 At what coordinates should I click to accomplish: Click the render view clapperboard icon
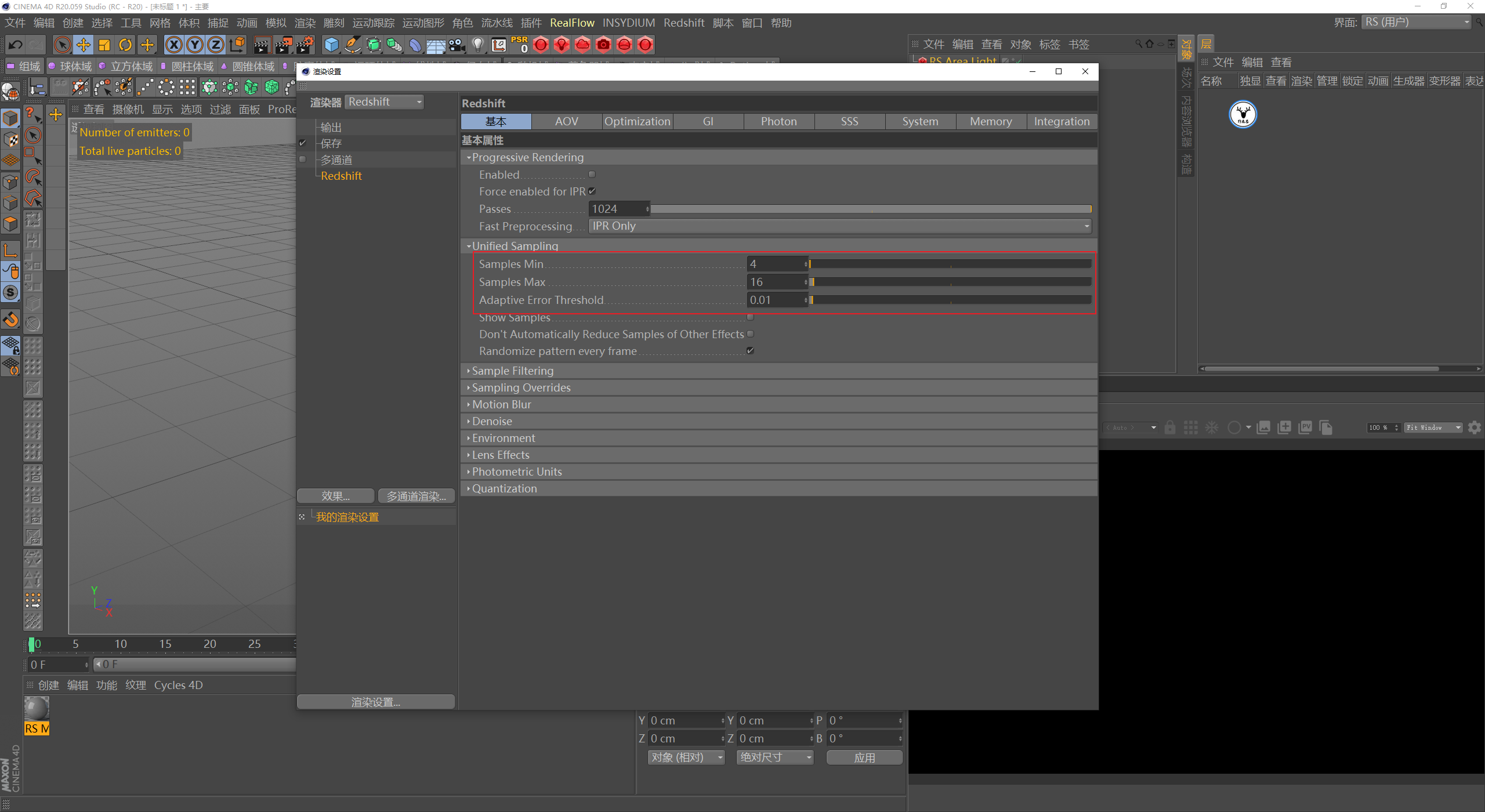(x=262, y=45)
